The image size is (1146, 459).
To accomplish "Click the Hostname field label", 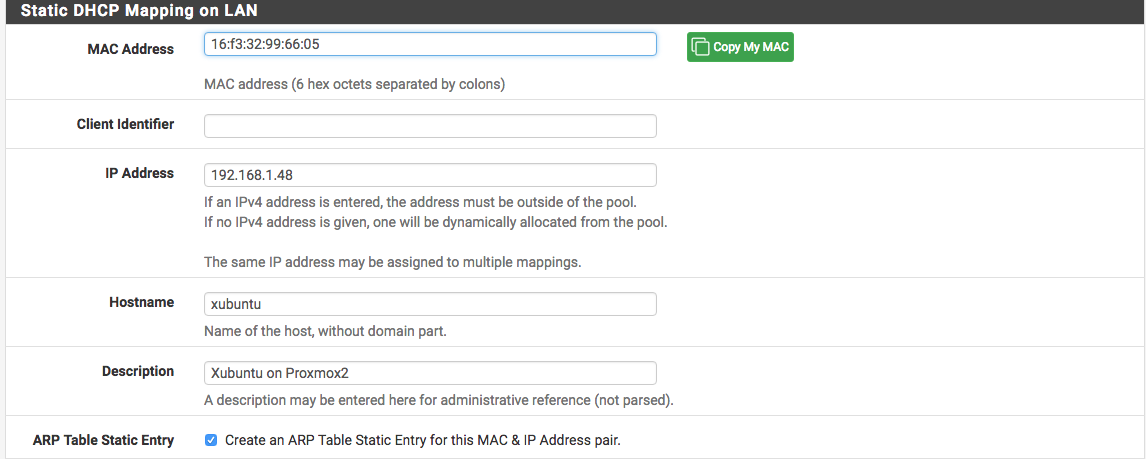I will point(142,302).
